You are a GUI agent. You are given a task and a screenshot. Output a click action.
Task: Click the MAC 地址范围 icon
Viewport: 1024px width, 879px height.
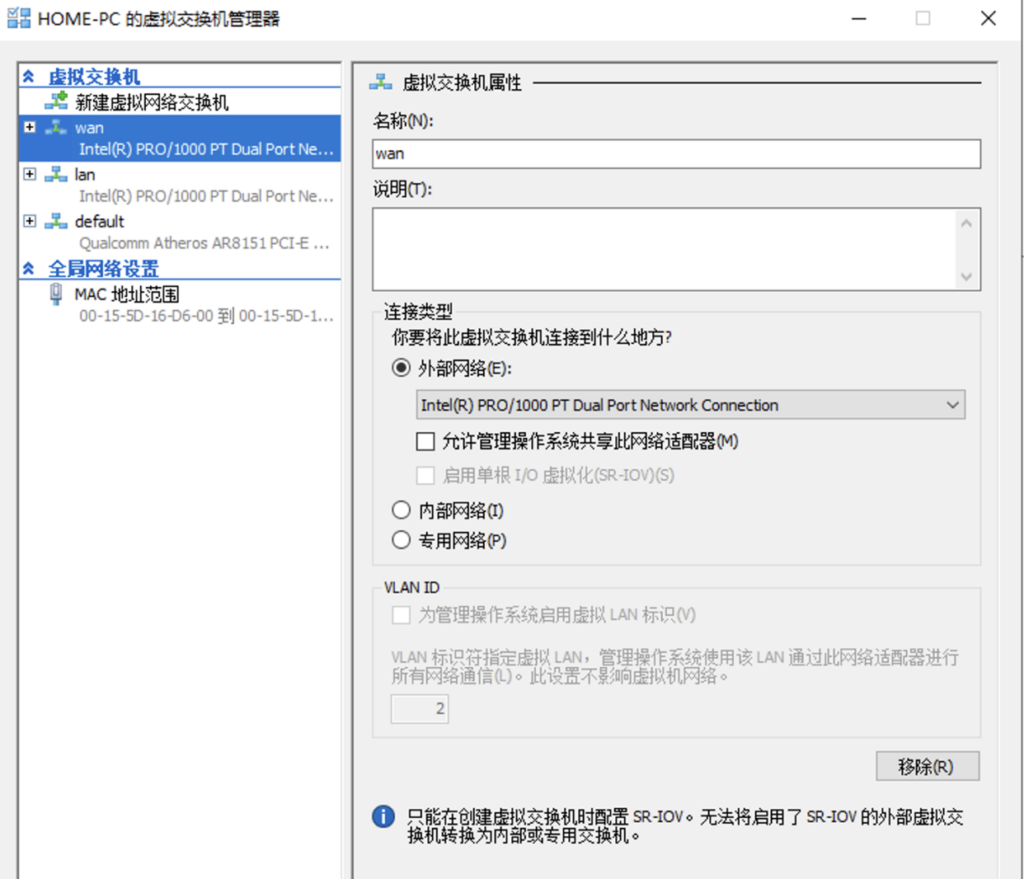click(57, 294)
